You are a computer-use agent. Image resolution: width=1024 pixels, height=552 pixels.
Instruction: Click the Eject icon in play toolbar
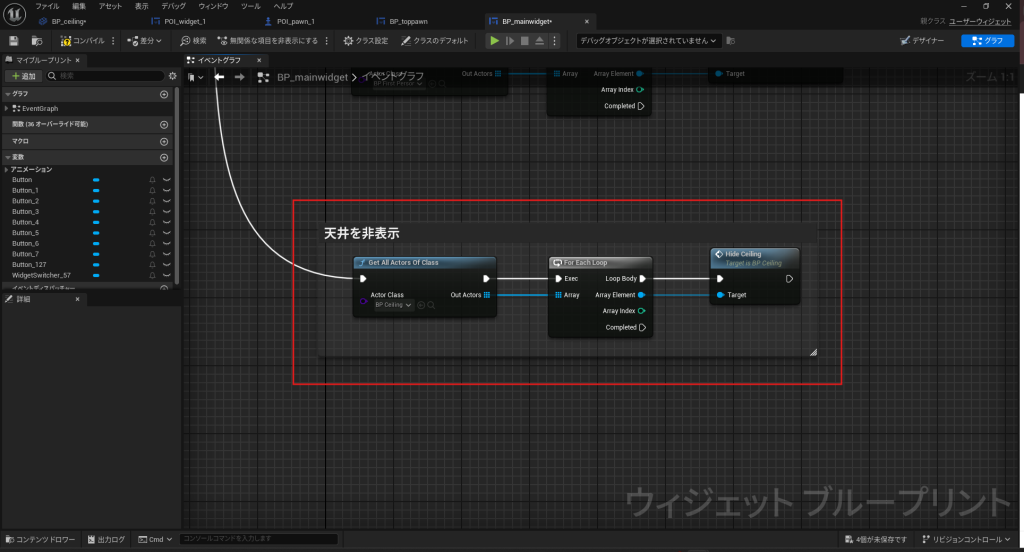tap(540, 41)
